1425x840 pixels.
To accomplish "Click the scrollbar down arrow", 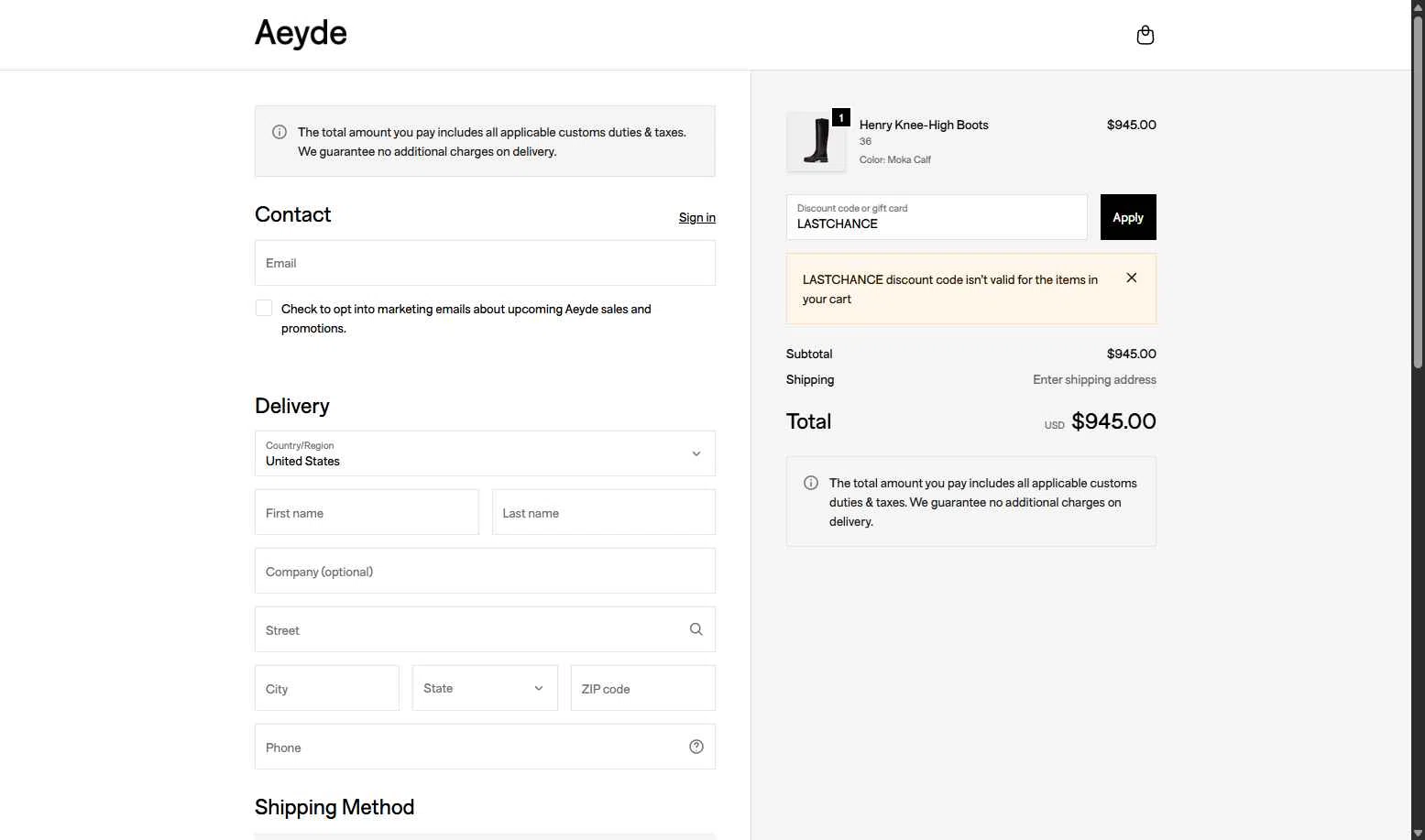I will point(1418,833).
